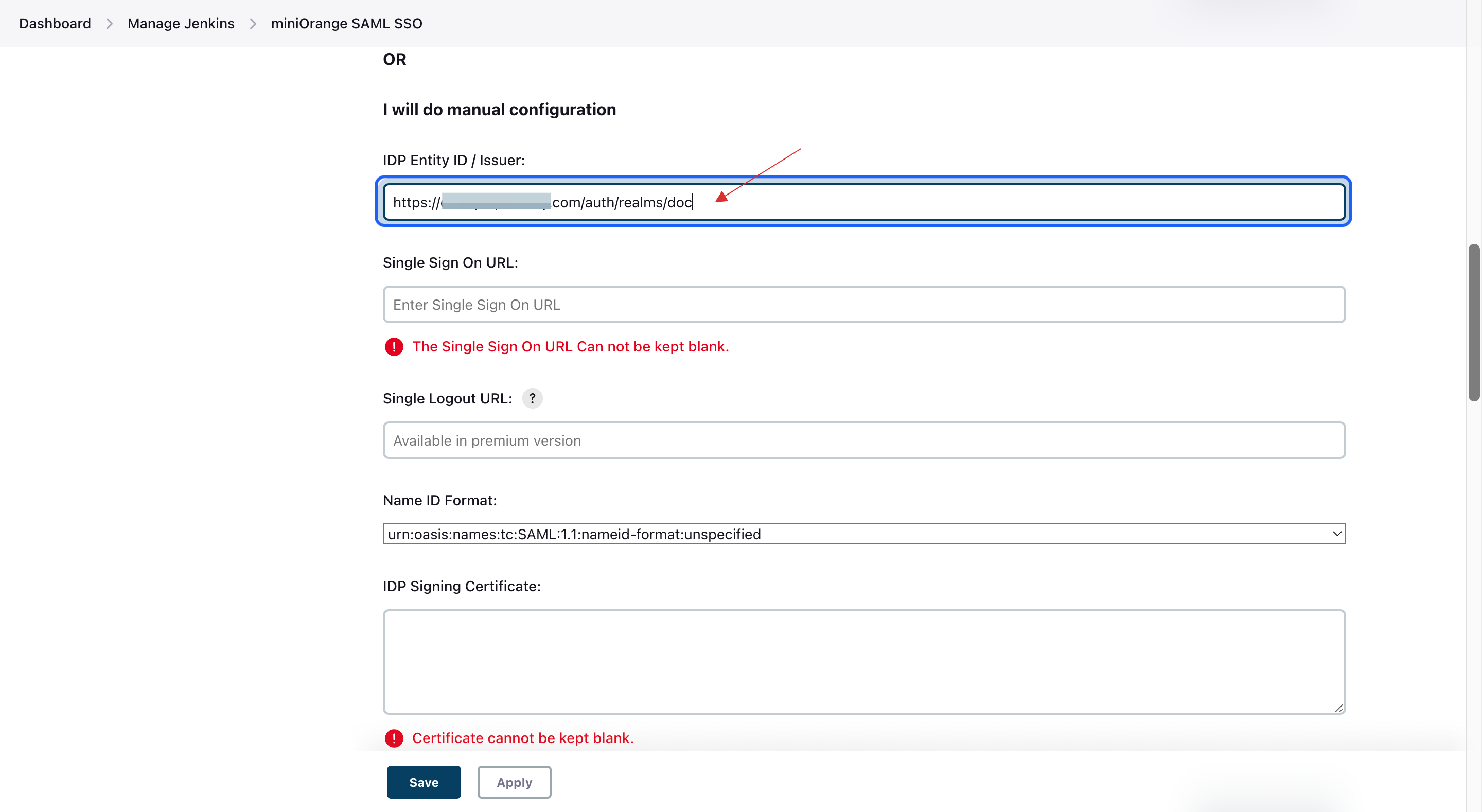
Task: Click the error icon next to Certificate field
Action: click(x=393, y=737)
